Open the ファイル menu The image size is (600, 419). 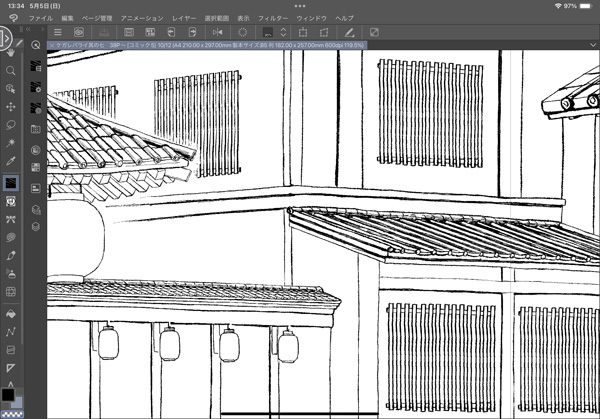point(41,18)
